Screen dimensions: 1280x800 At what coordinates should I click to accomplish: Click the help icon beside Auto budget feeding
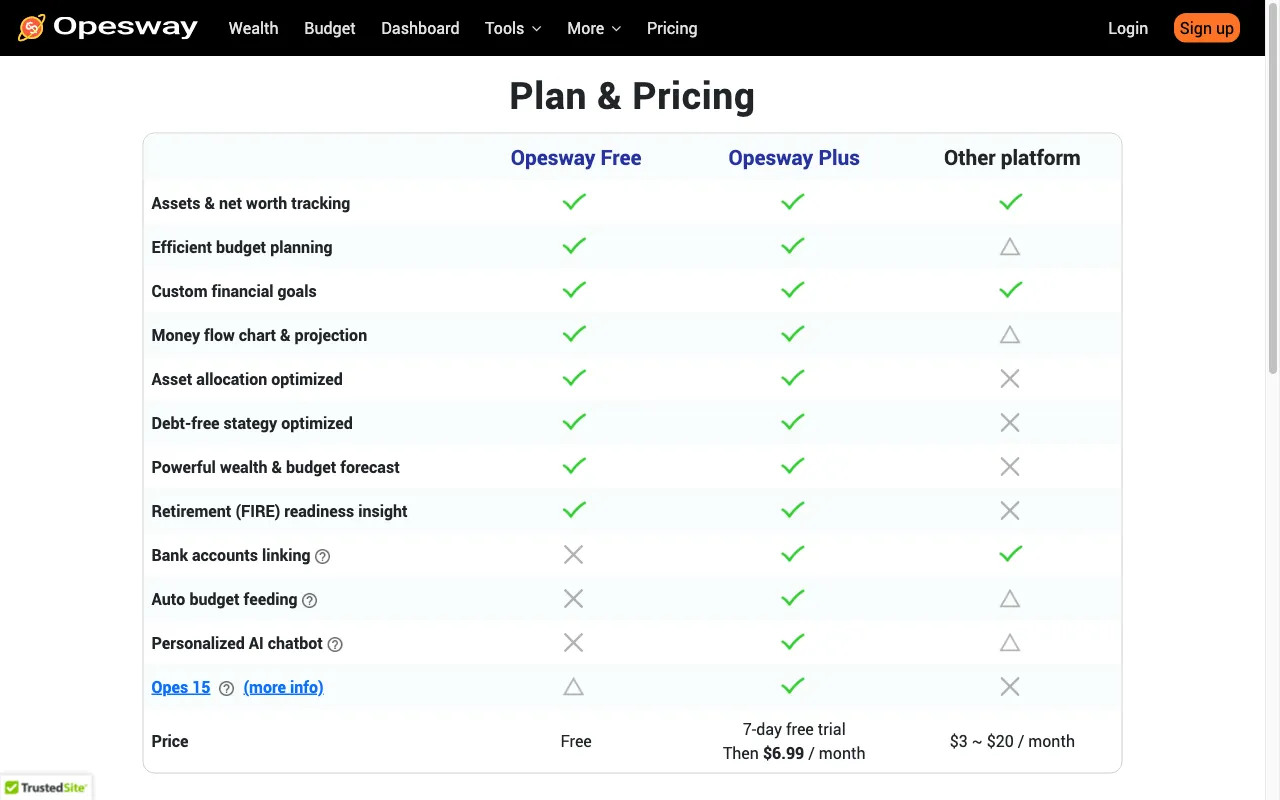pyautogui.click(x=309, y=600)
